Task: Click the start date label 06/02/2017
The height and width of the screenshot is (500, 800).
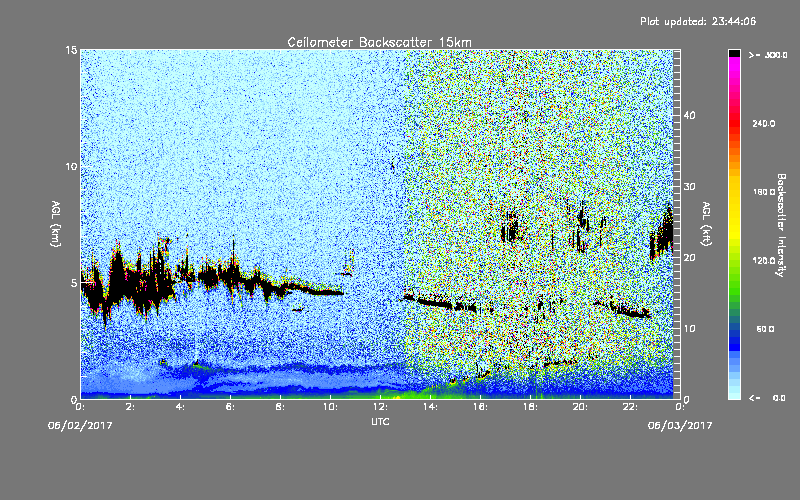Action: 80,425
